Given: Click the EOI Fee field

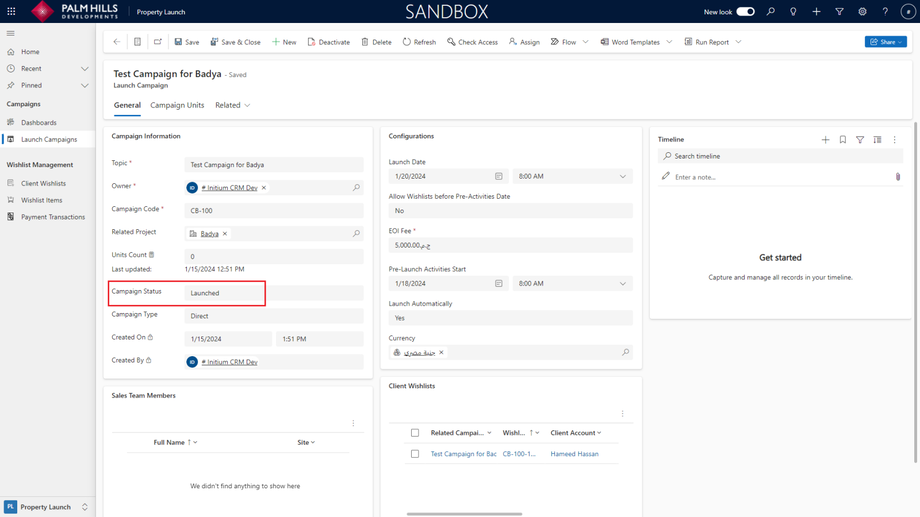Looking at the screenshot, I should pyautogui.click(x=510, y=245).
